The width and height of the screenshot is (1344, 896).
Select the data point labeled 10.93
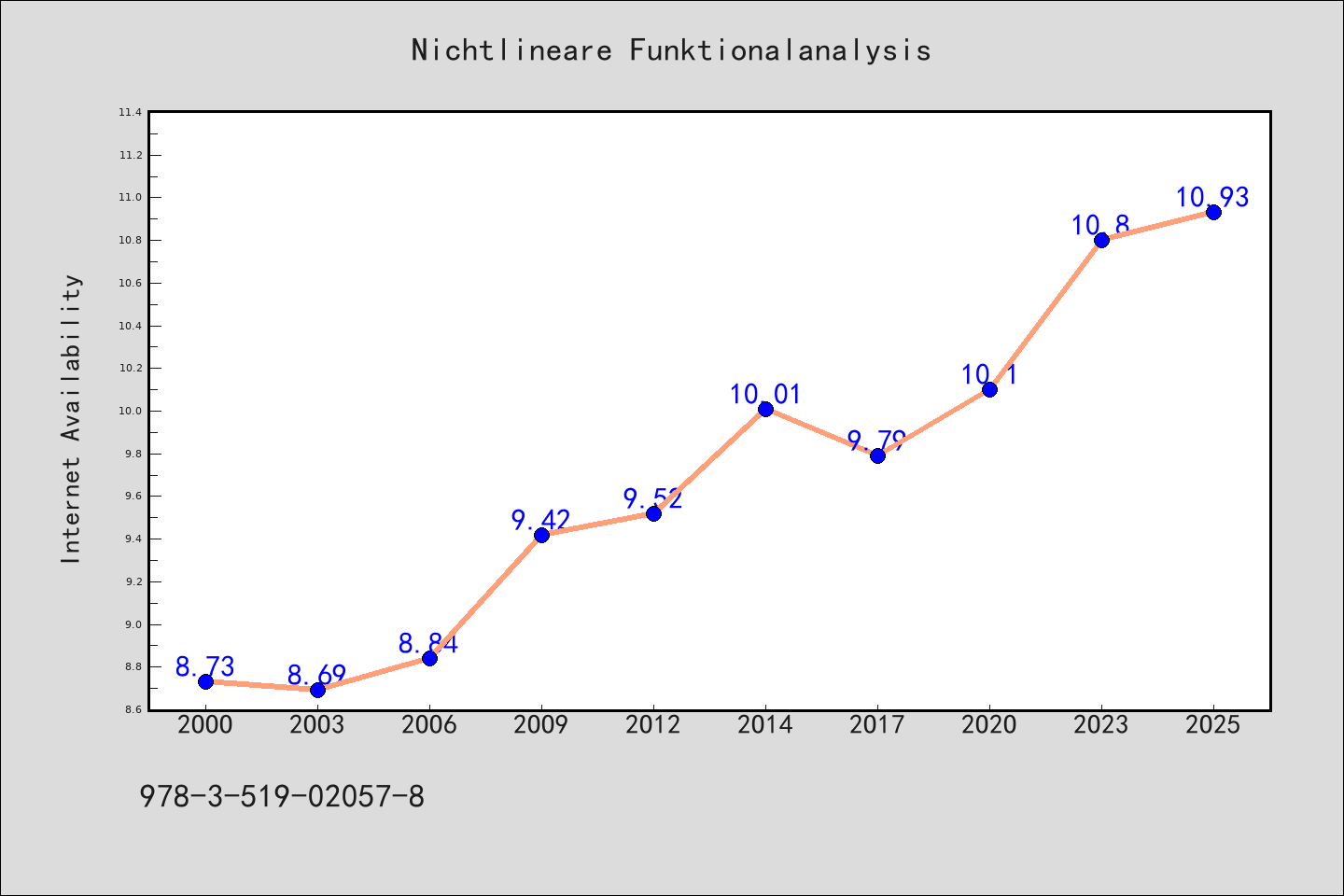[1213, 212]
